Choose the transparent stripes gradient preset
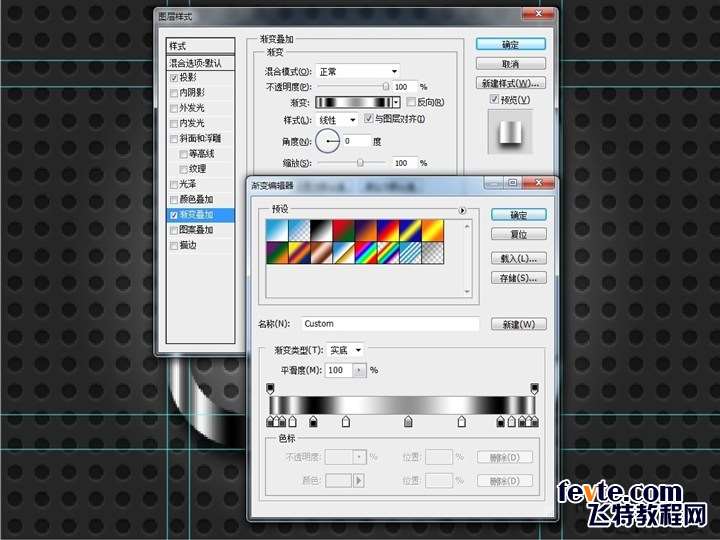Screen dimensions: 720x540 coord(410,254)
